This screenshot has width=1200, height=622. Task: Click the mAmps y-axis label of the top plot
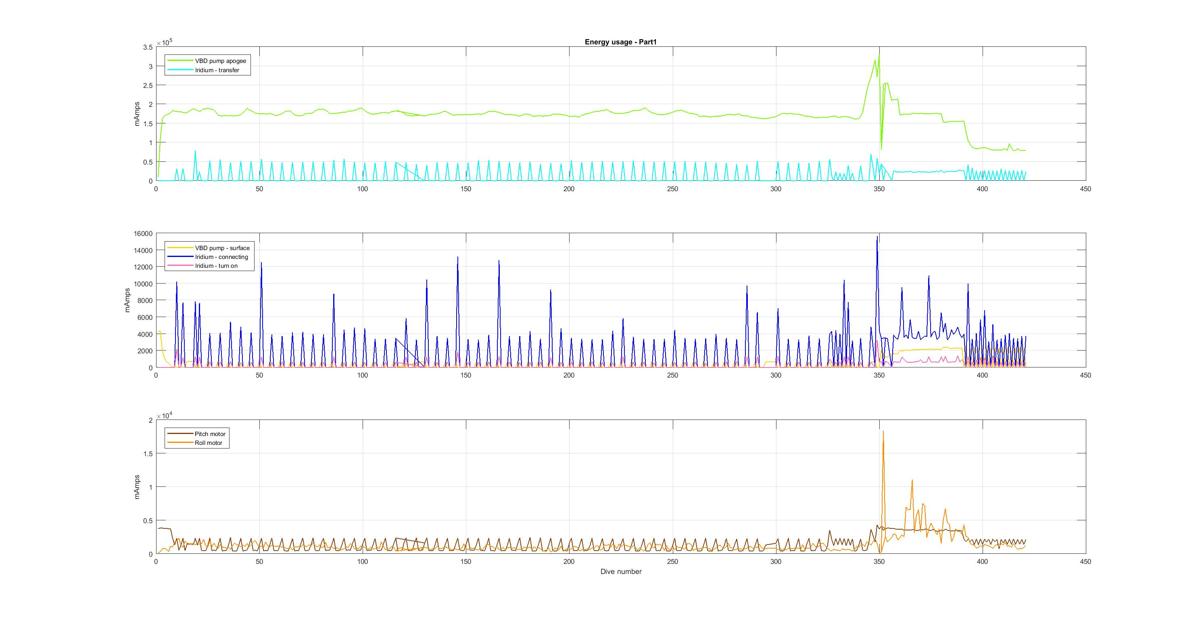point(137,113)
